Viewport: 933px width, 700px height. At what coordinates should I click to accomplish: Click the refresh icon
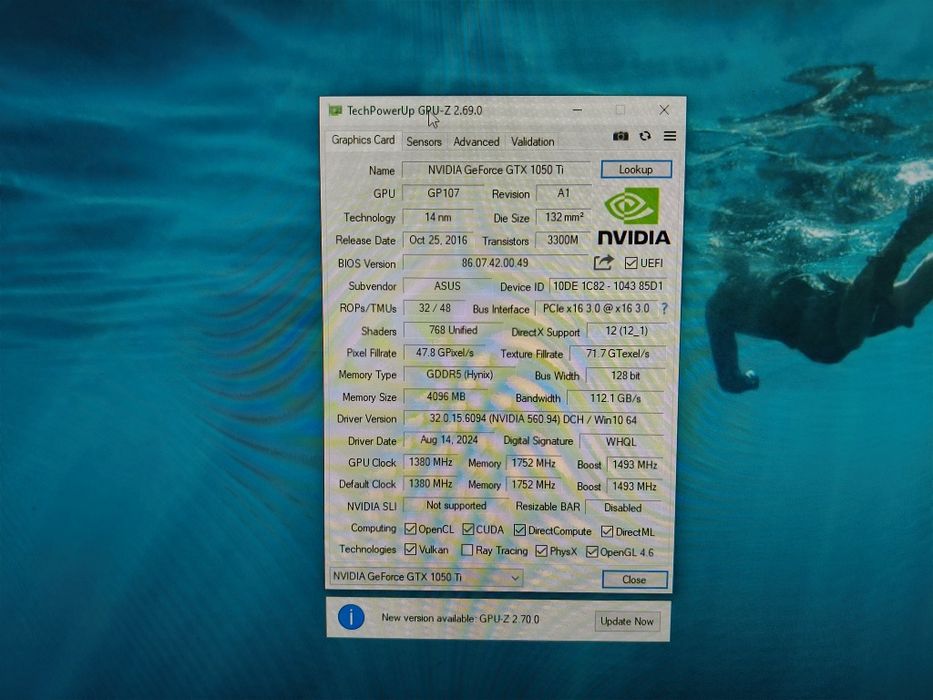click(x=645, y=136)
